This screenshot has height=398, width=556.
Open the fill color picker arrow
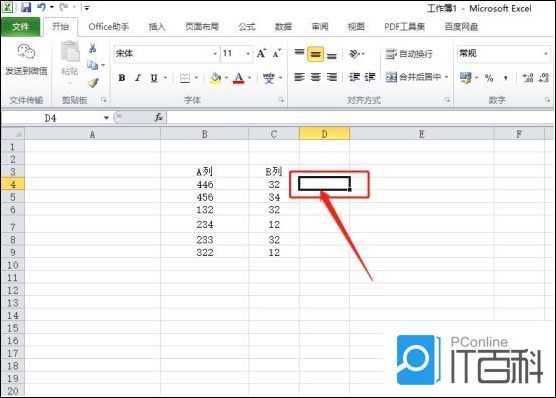(226, 78)
